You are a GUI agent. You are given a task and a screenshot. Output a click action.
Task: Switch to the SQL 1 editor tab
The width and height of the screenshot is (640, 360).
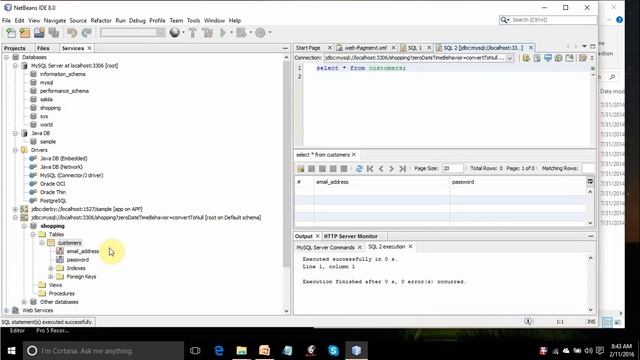click(x=415, y=48)
